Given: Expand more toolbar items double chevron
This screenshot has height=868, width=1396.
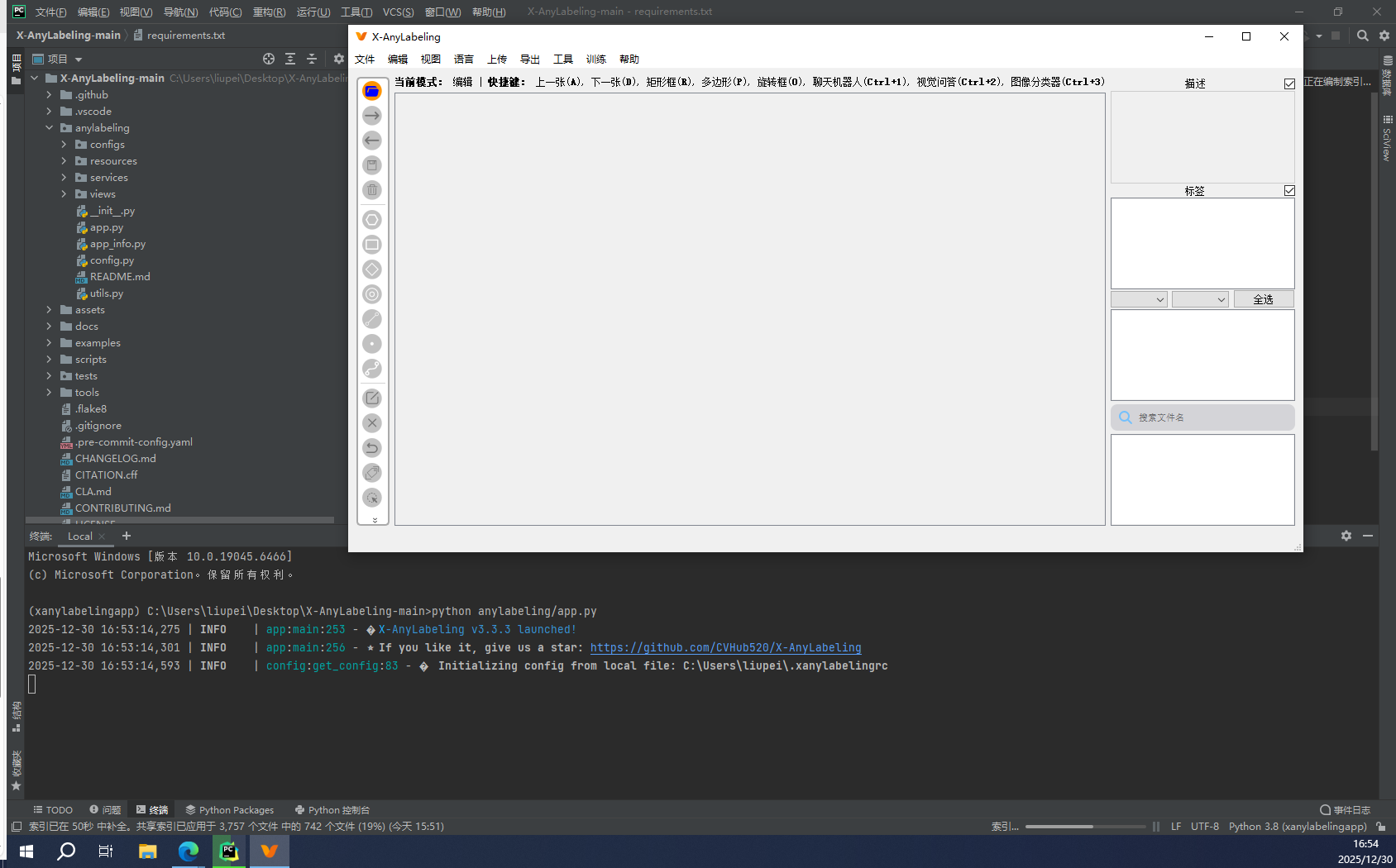Looking at the screenshot, I should (x=375, y=520).
